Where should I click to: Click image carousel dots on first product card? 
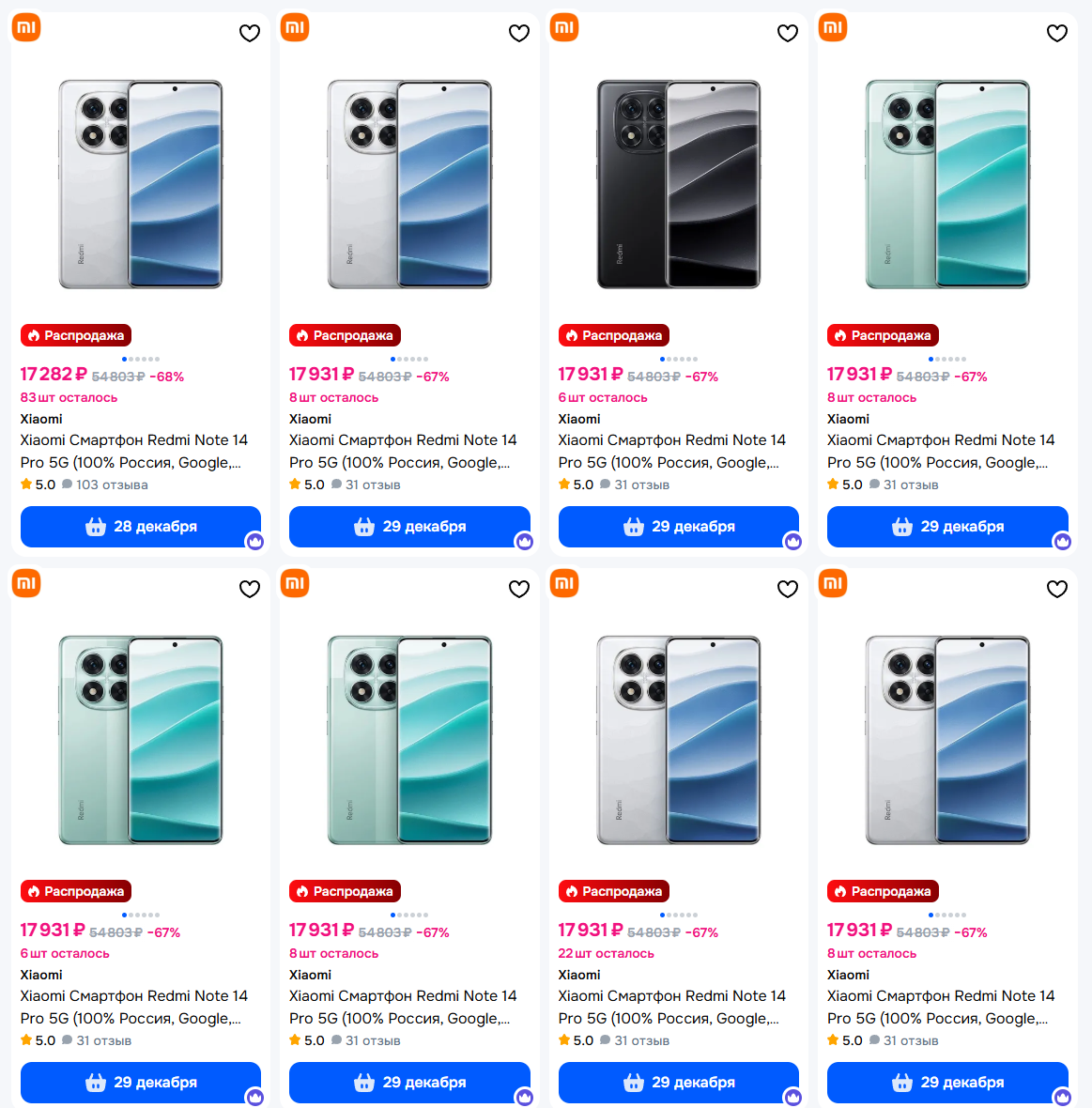click(141, 359)
